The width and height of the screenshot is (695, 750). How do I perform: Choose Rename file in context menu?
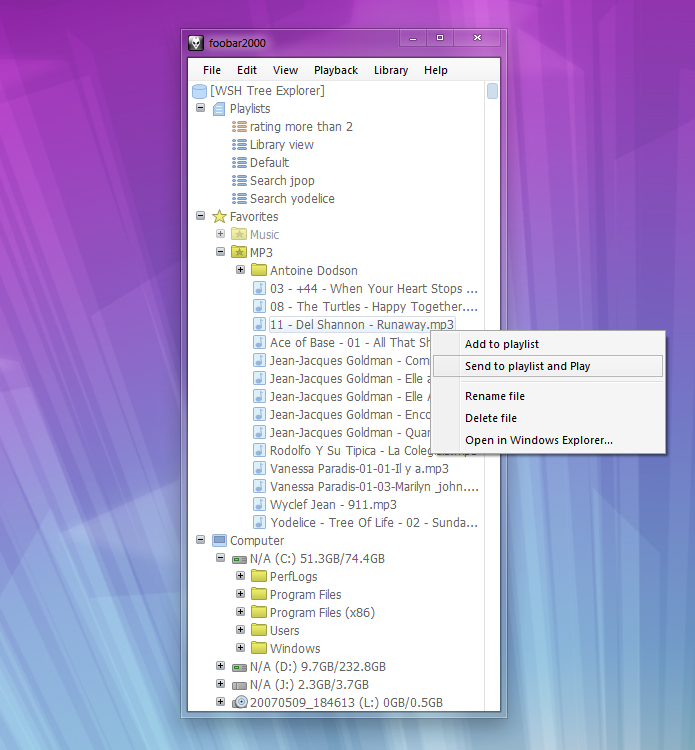point(548,396)
